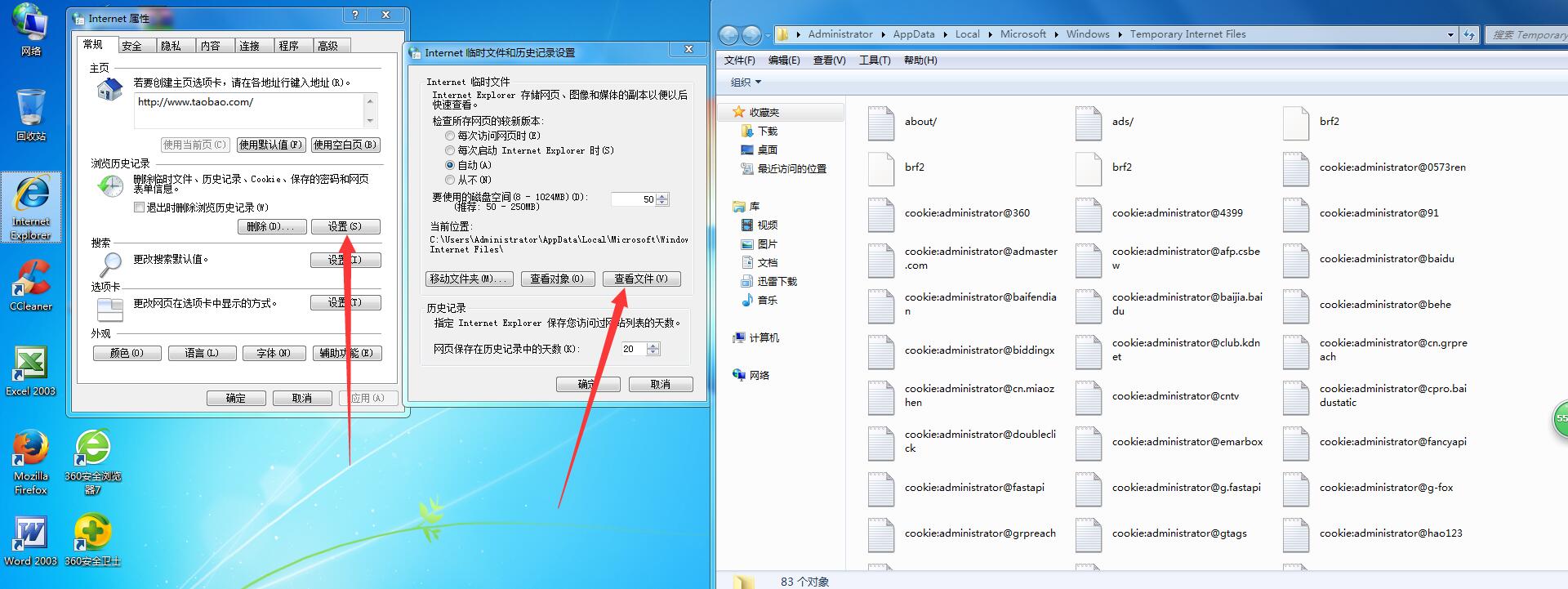Image resolution: width=1568 pixels, height=589 pixels.
Task: Click the 删除(D)... button
Action: [x=272, y=226]
